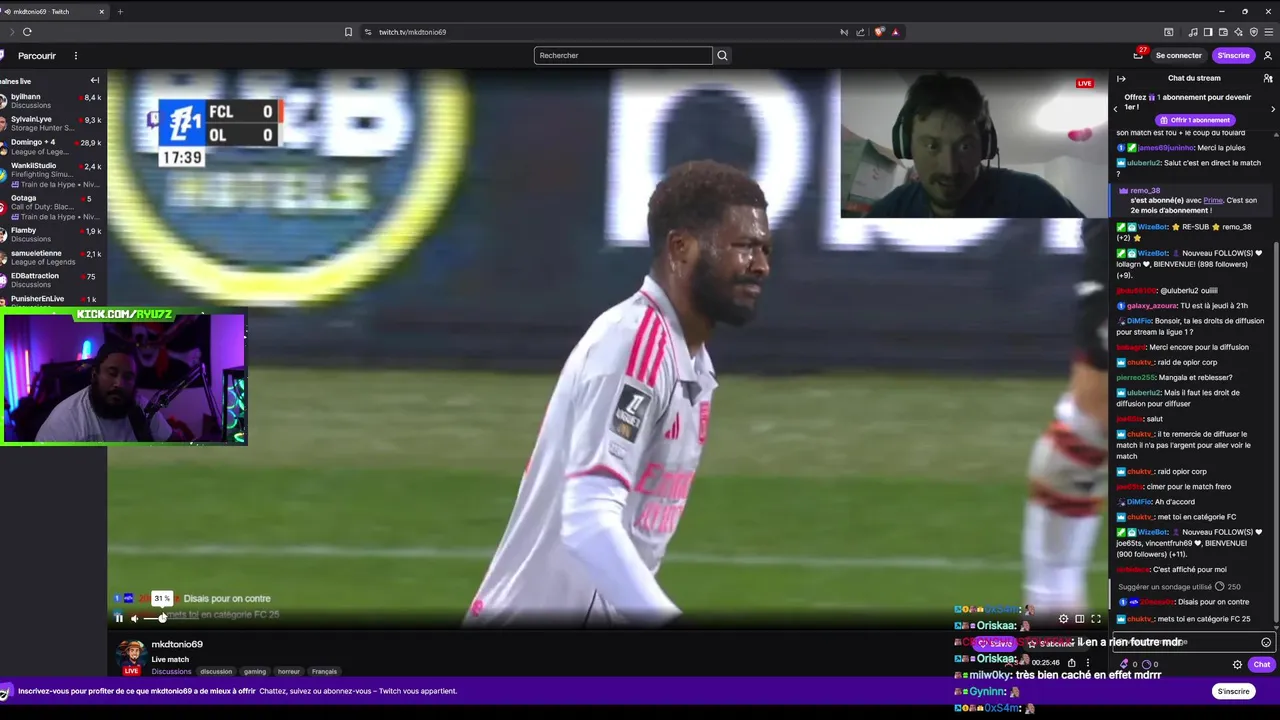
Task: Click the mkdtonio69 streamer avatar
Action: point(131,656)
